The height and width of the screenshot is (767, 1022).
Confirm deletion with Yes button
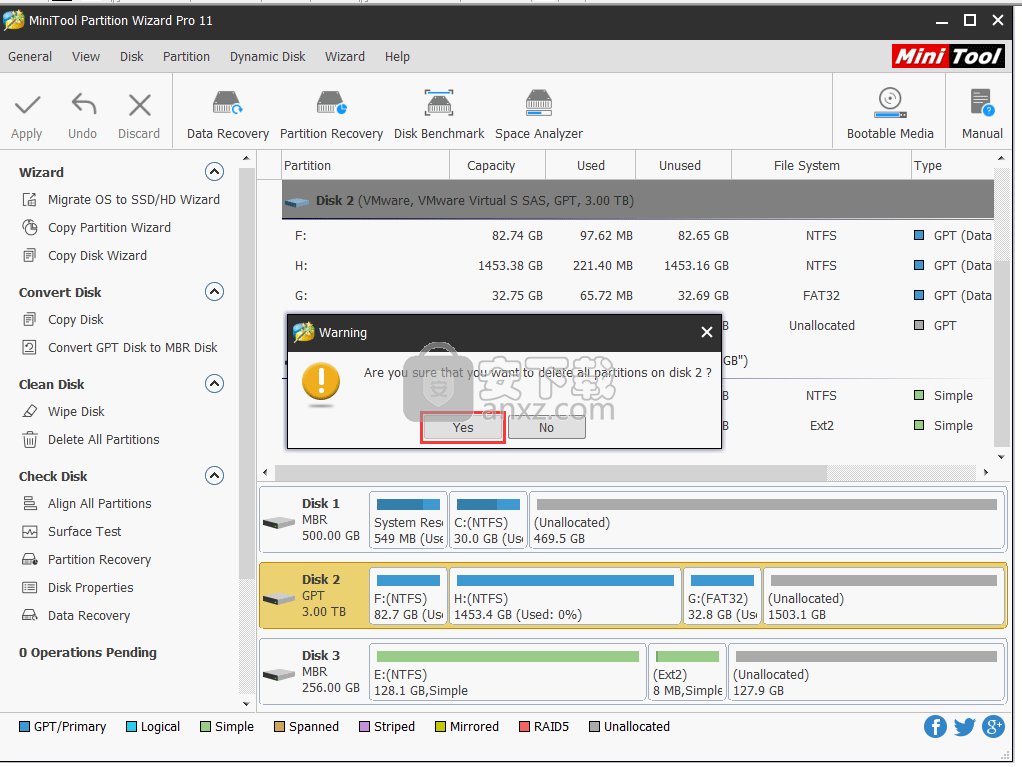coord(463,427)
